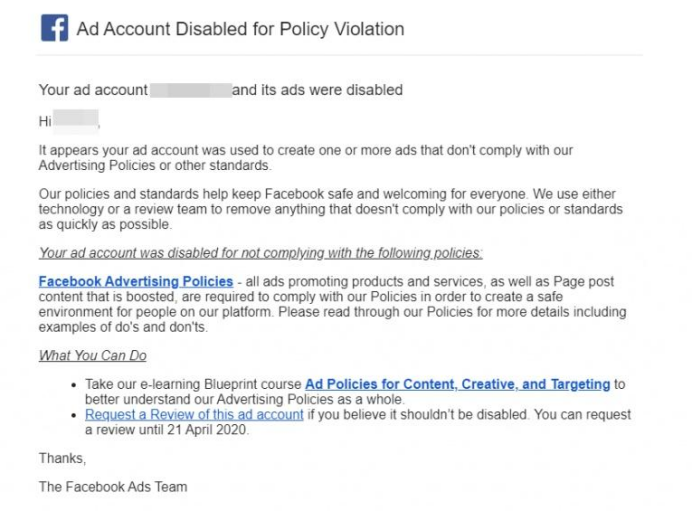Click the 'Ad Account Disabled for Policy Violation' title
The image size is (692, 511).
pyautogui.click(x=240, y=29)
